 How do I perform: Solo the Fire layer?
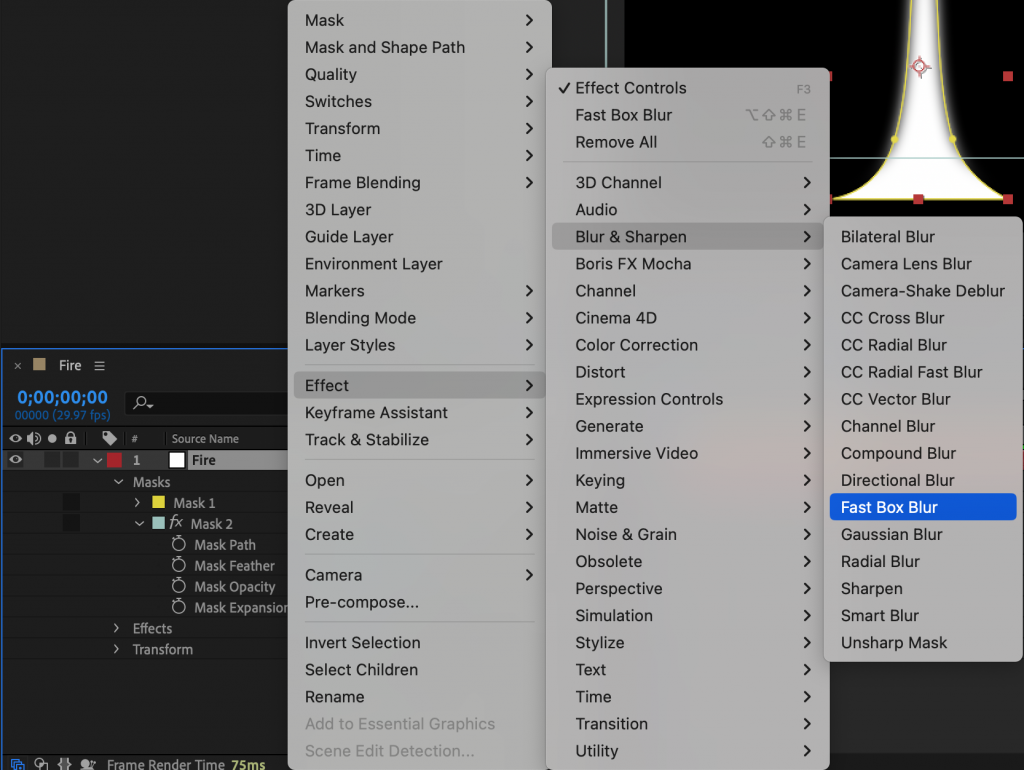pyautogui.click(x=53, y=460)
